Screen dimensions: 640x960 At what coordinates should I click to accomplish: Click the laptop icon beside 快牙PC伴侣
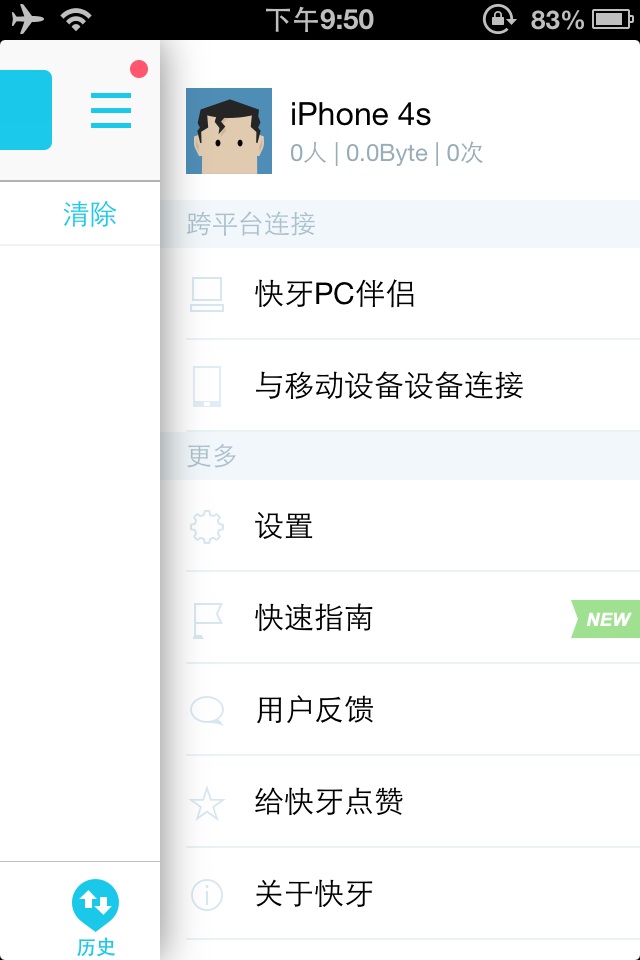coord(207,294)
